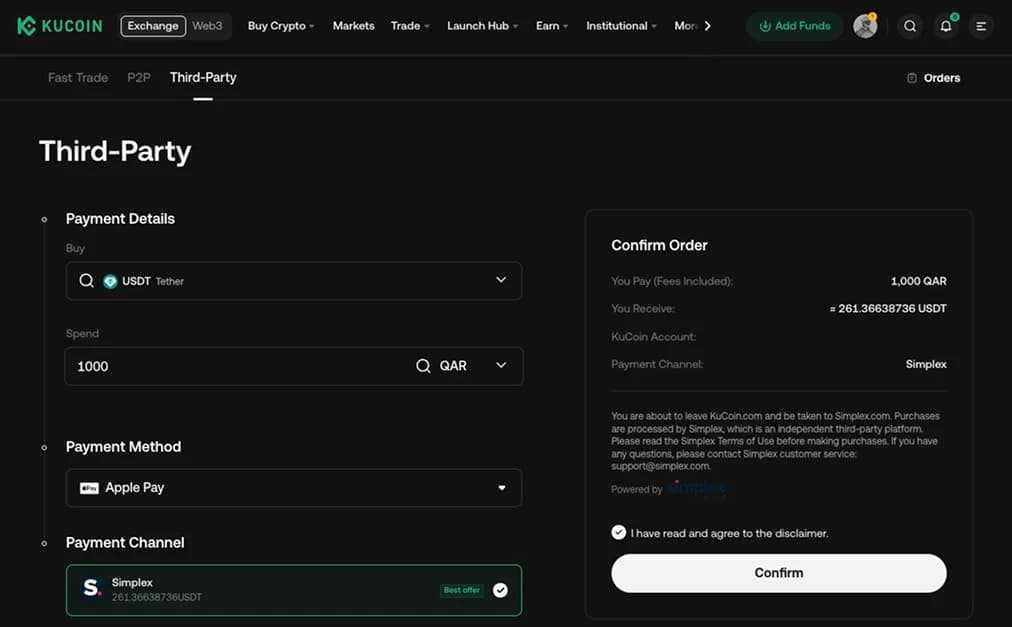Go to Markets page
Viewport: 1012px width, 627px height.
click(x=354, y=26)
